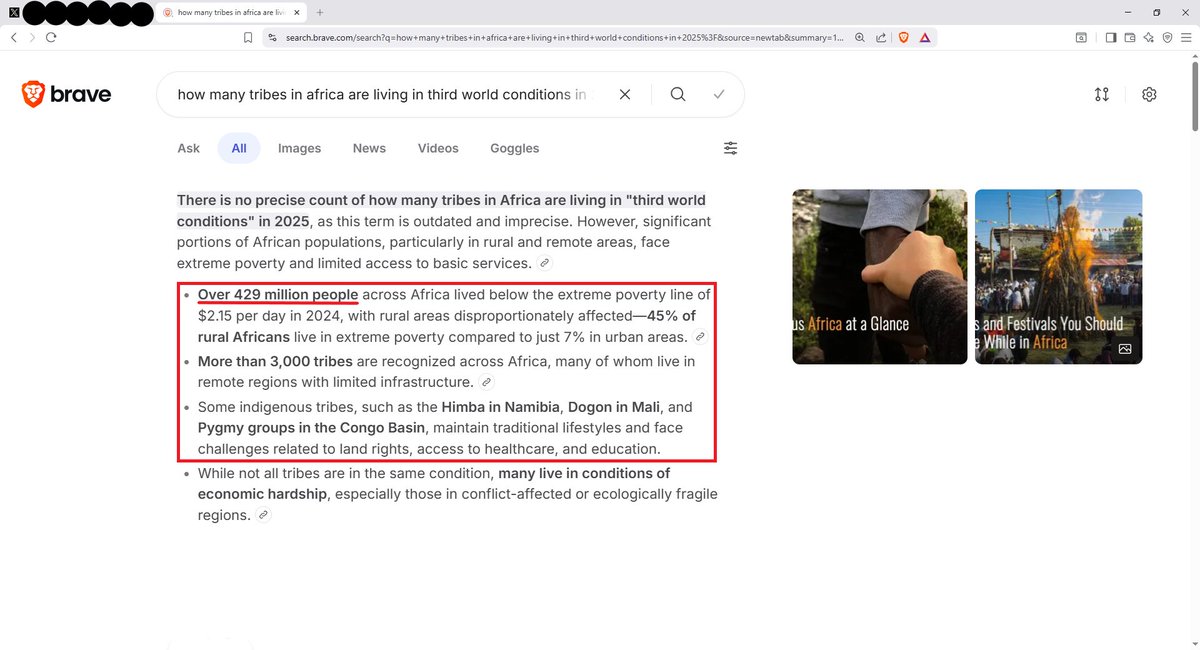This screenshot has width=1200, height=650.
Task: Open a new tab with plus button
Action: coord(320,13)
